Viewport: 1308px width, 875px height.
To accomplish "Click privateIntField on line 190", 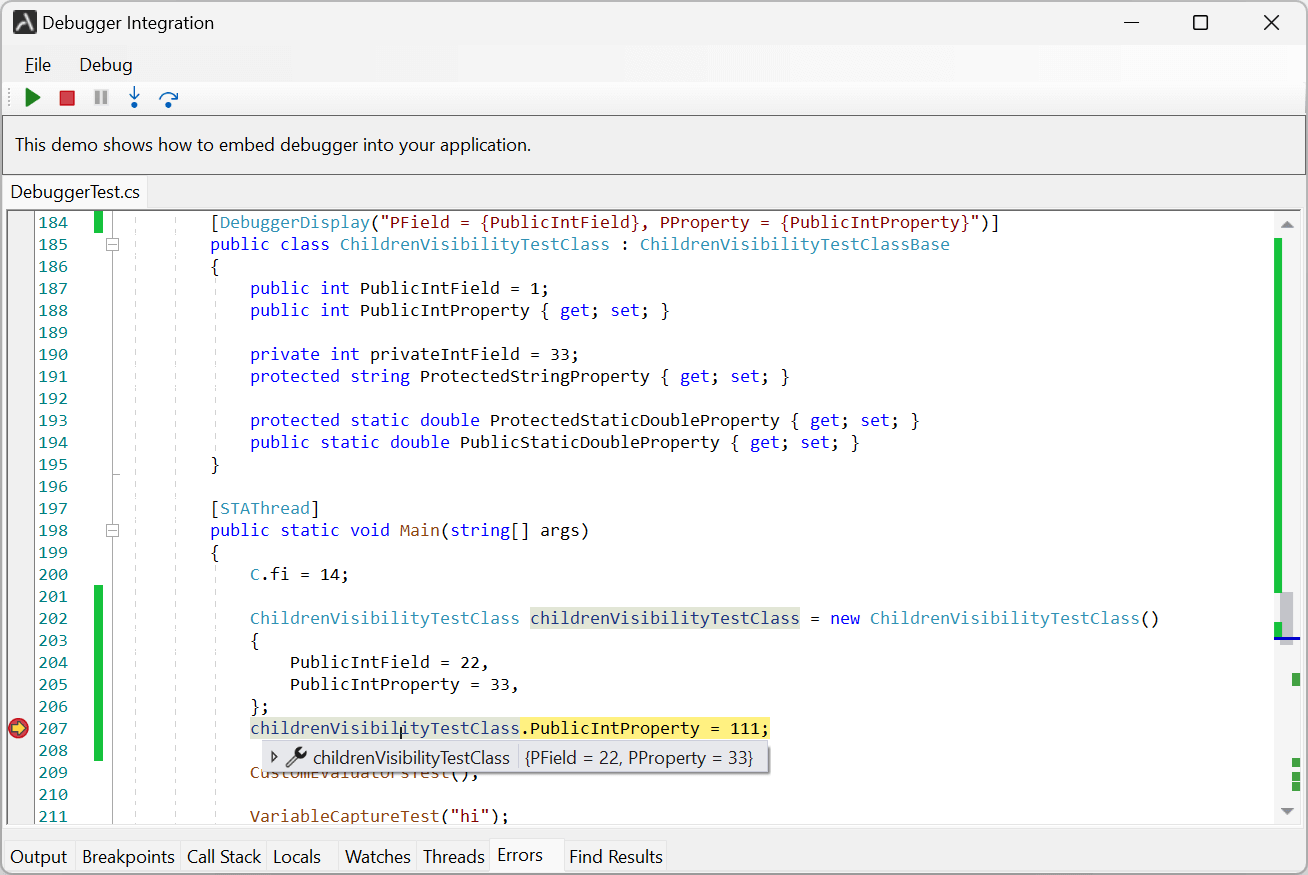I will pyautogui.click(x=445, y=354).
